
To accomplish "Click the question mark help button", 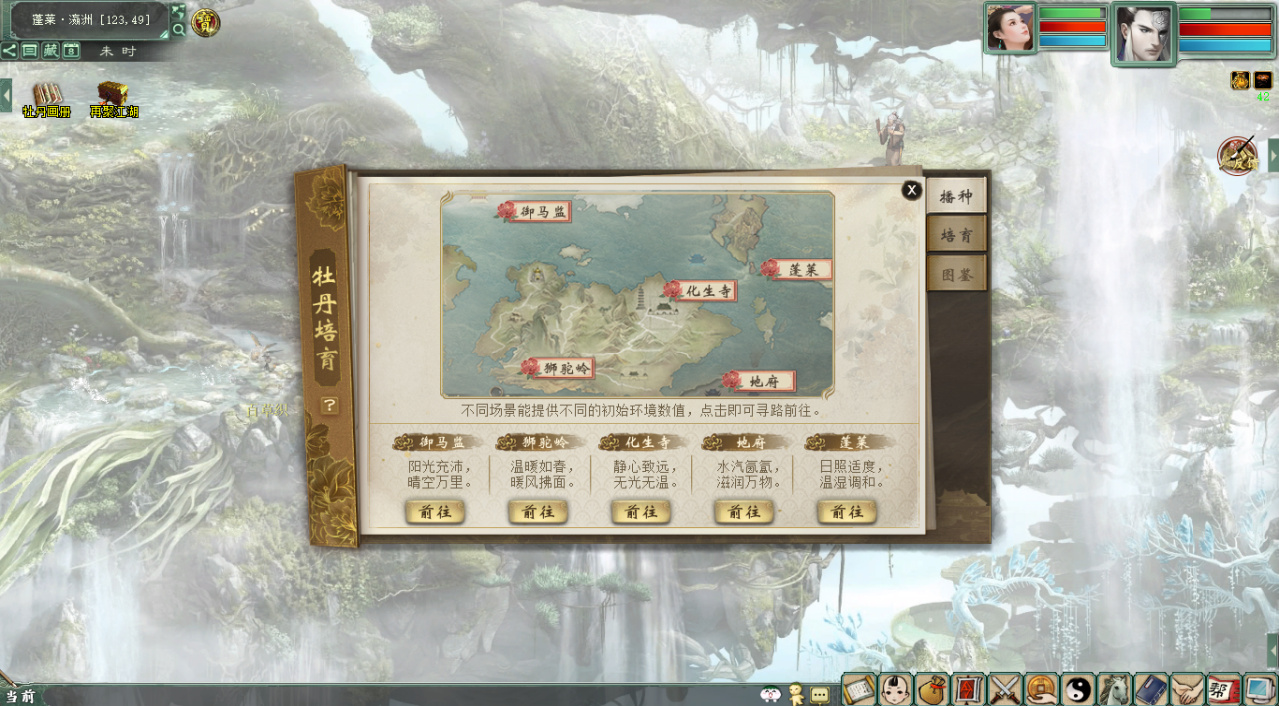I will tap(329, 405).
